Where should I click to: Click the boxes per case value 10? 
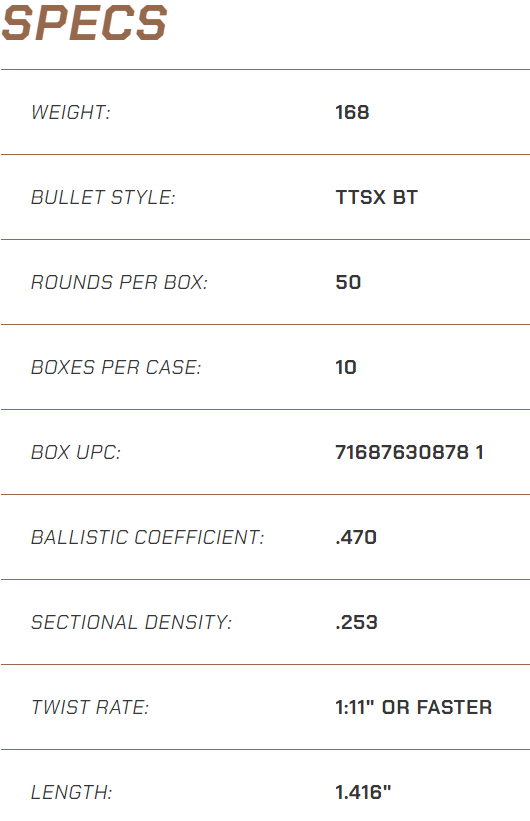click(x=346, y=367)
